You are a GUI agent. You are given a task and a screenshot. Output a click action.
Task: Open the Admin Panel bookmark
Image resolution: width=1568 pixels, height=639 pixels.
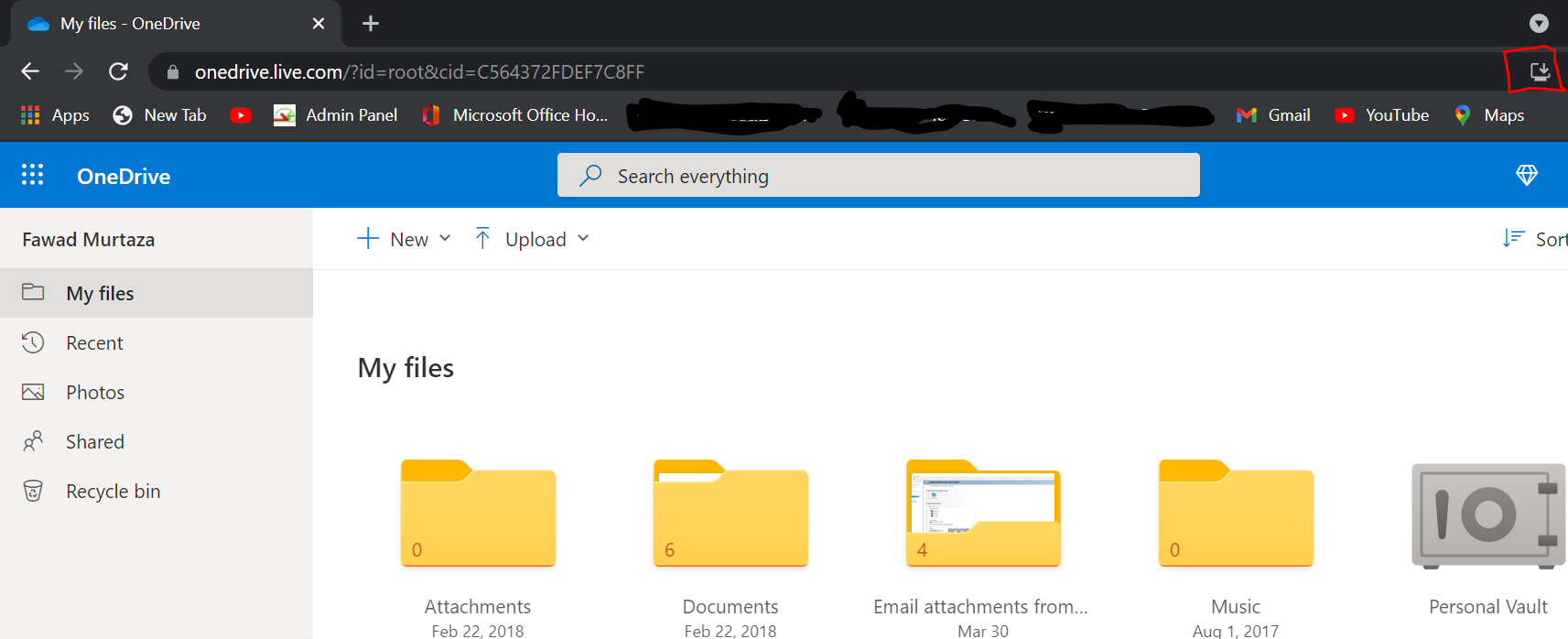[336, 115]
